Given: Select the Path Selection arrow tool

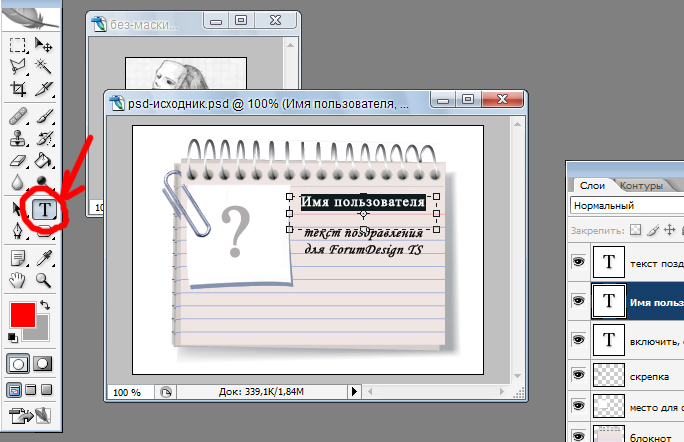Looking at the screenshot, I should pyautogui.click(x=17, y=209).
